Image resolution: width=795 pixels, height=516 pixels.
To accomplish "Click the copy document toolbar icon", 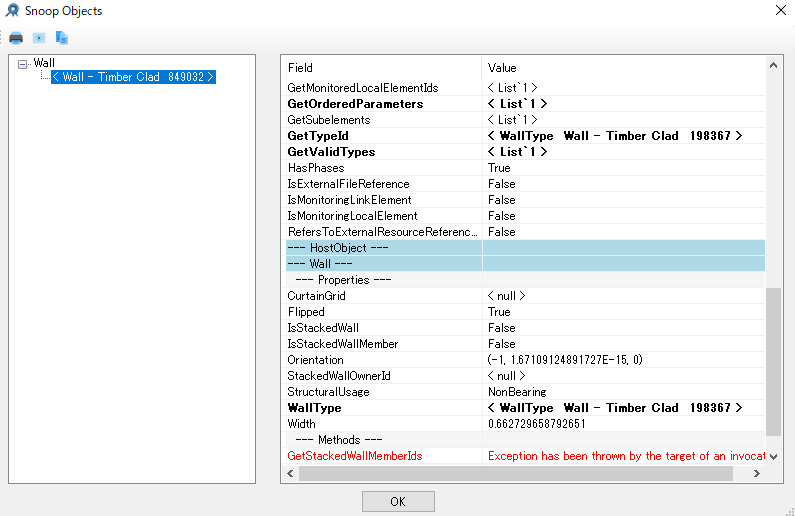I will (x=62, y=38).
